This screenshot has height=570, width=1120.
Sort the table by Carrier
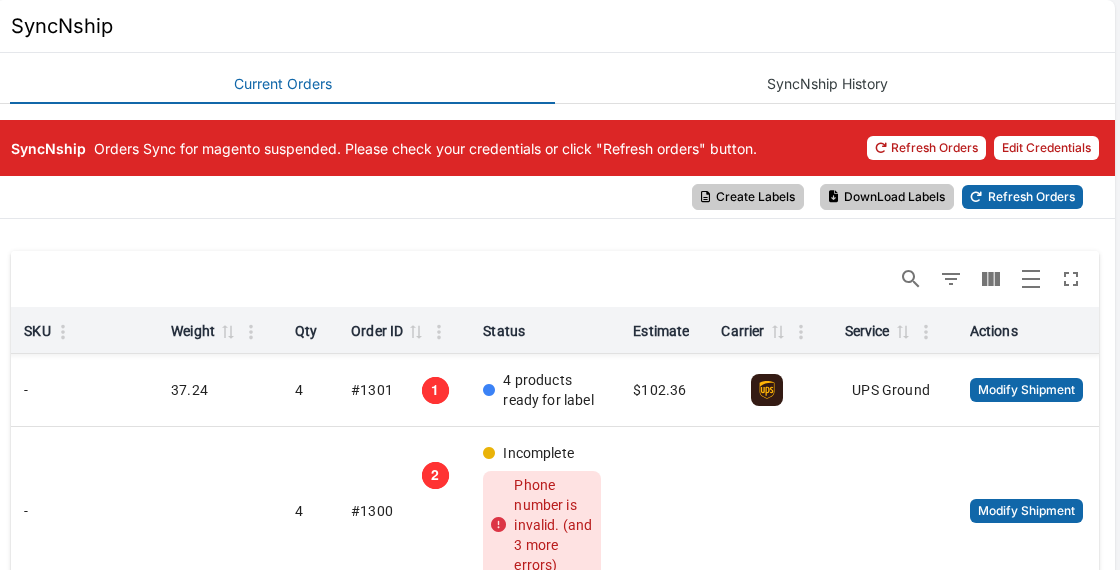(778, 331)
